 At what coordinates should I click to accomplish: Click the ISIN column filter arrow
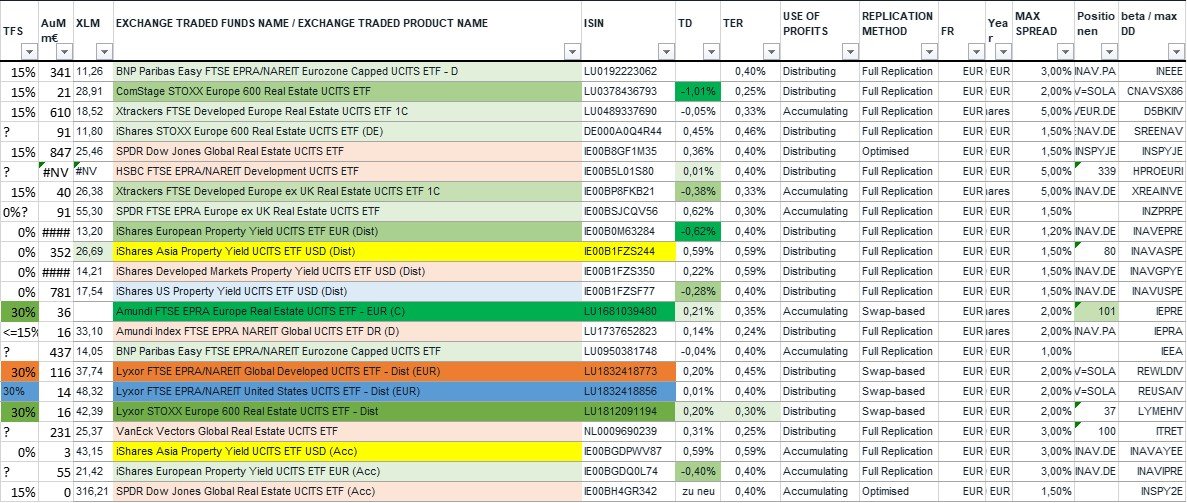point(665,51)
